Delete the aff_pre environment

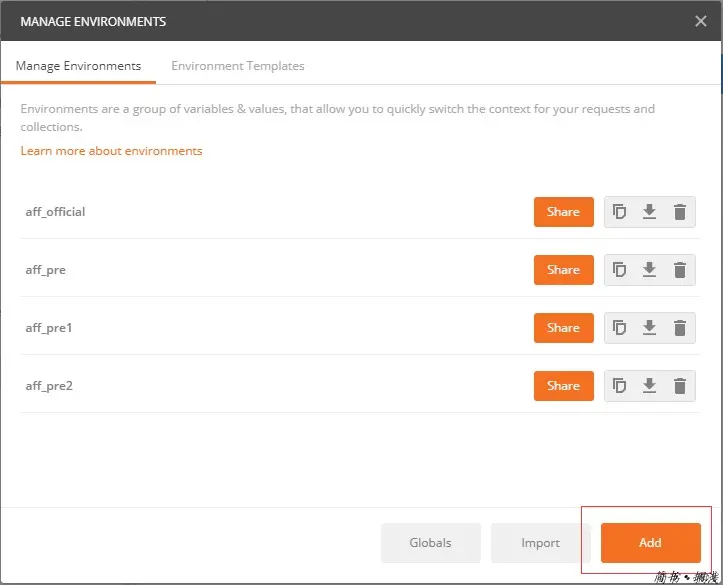point(680,270)
